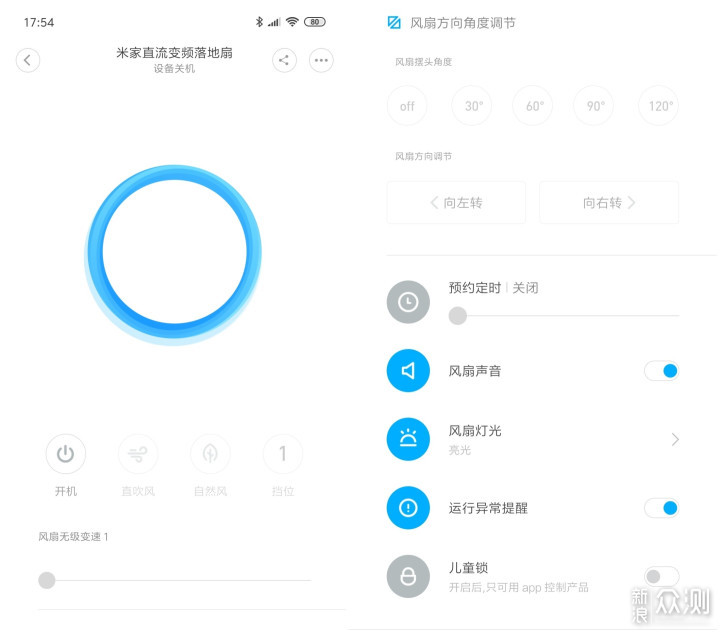Select the 直吹风 direct wind icon
The image size is (720, 633).
[x=138, y=454]
